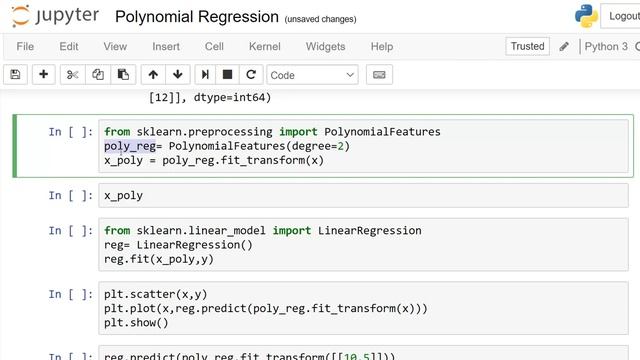Open the command palette keyboard icon
The width and height of the screenshot is (640, 360).
click(379, 75)
